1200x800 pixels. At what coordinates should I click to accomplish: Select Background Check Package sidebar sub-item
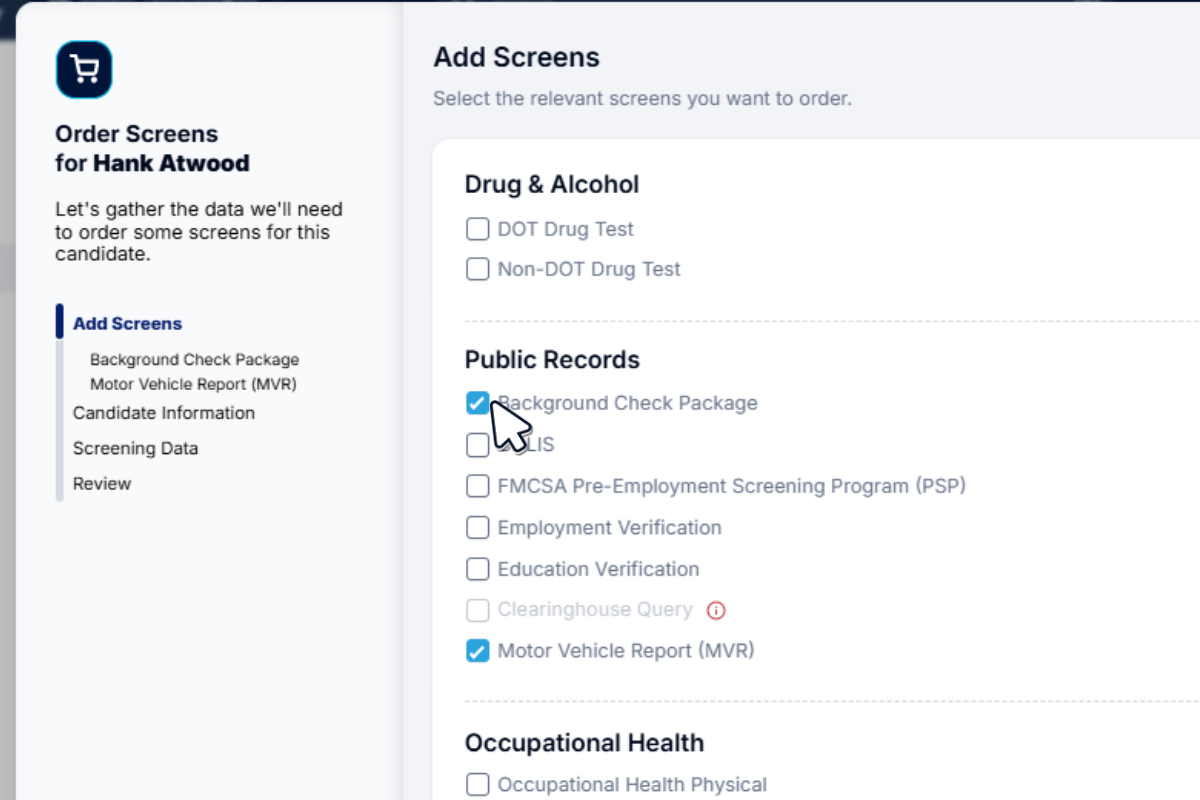tap(194, 360)
